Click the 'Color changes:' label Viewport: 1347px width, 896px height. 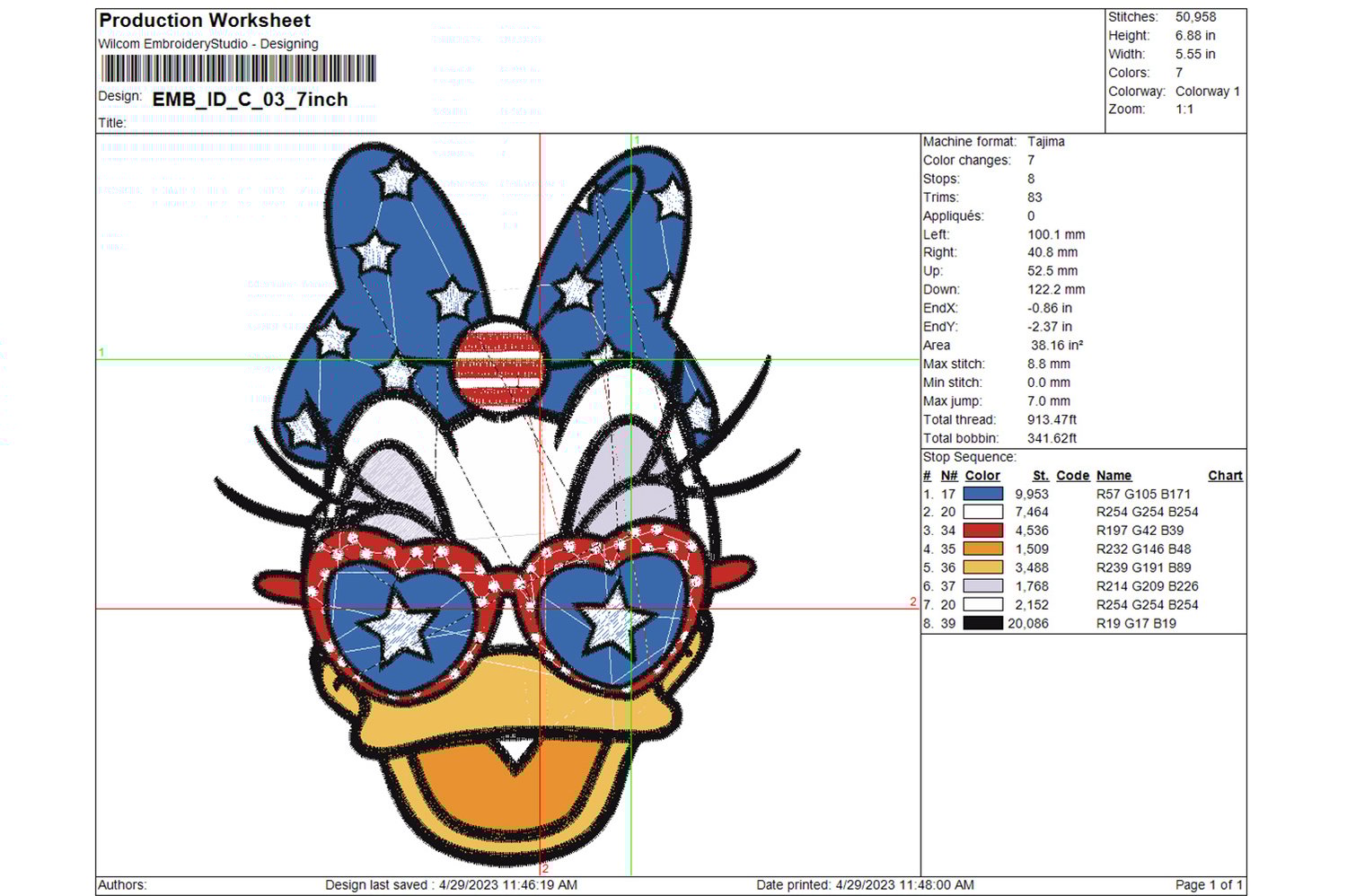(x=966, y=161)
